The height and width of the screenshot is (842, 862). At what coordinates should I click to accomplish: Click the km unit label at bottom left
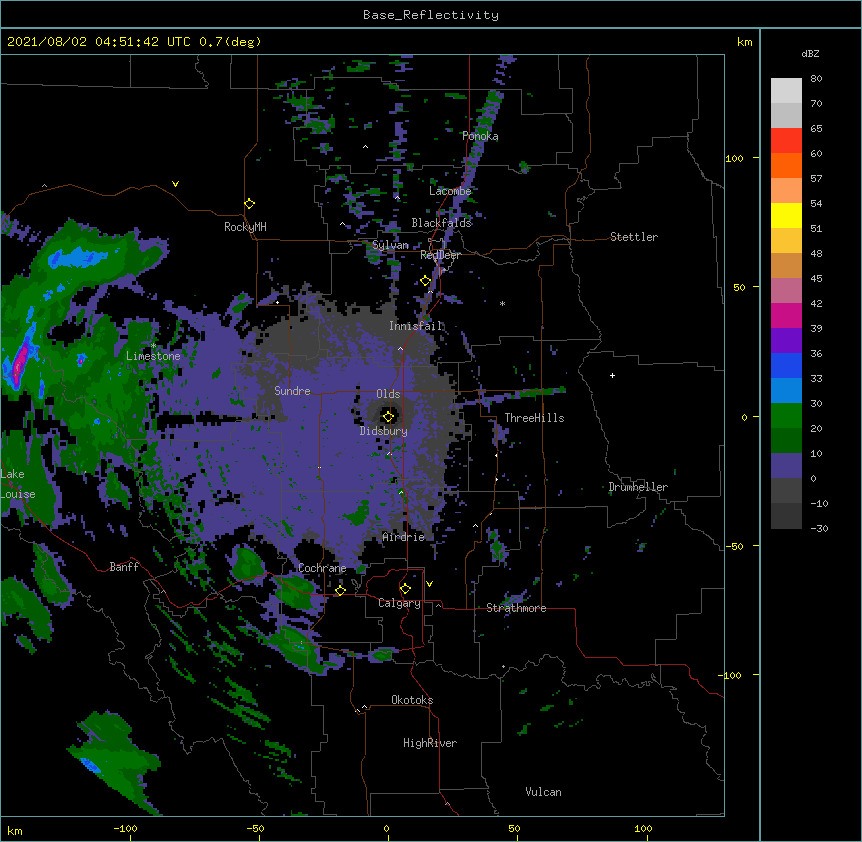pyautogui.click(x=15, y=830)
